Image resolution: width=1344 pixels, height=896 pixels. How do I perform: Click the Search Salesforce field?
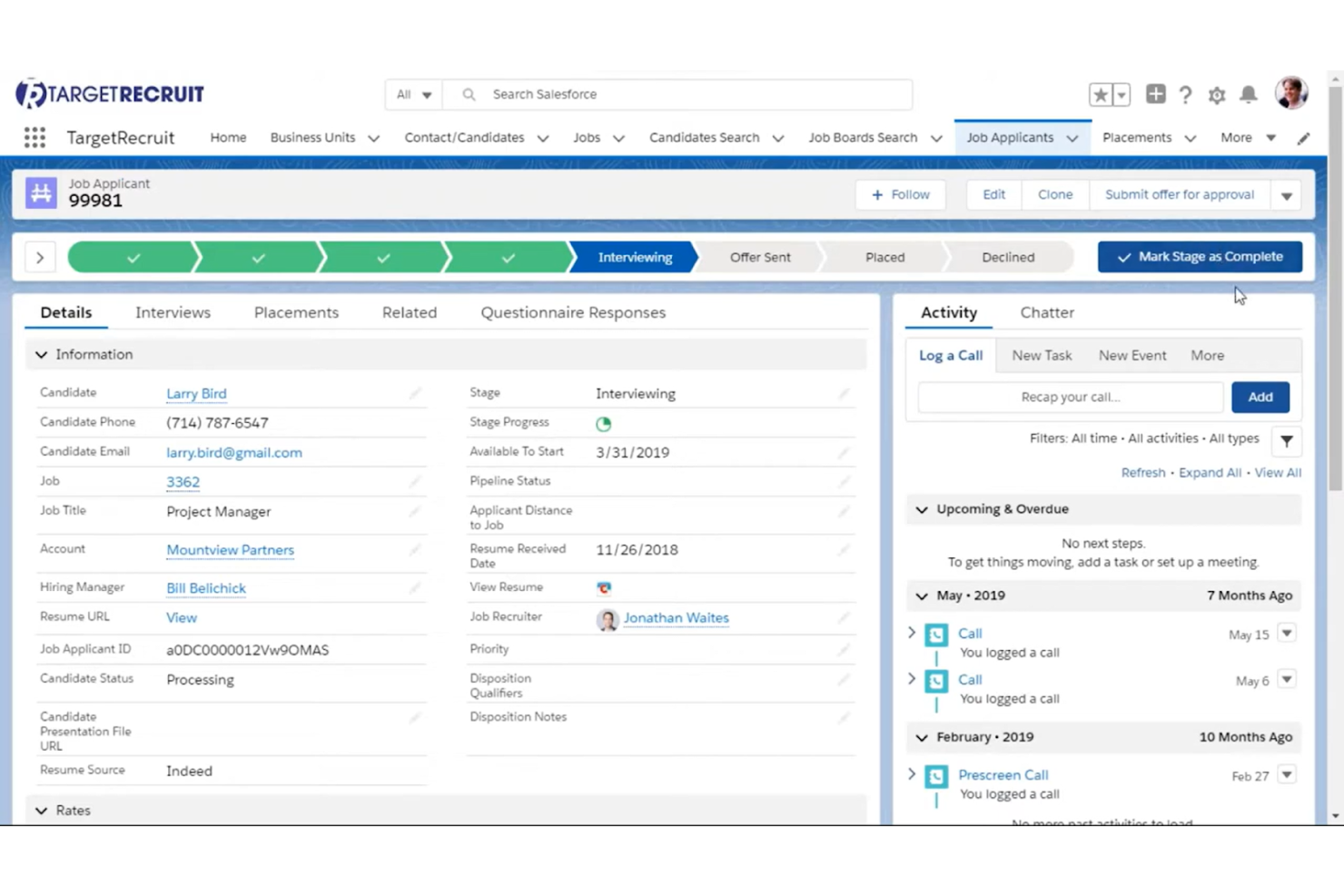(677, 94)
